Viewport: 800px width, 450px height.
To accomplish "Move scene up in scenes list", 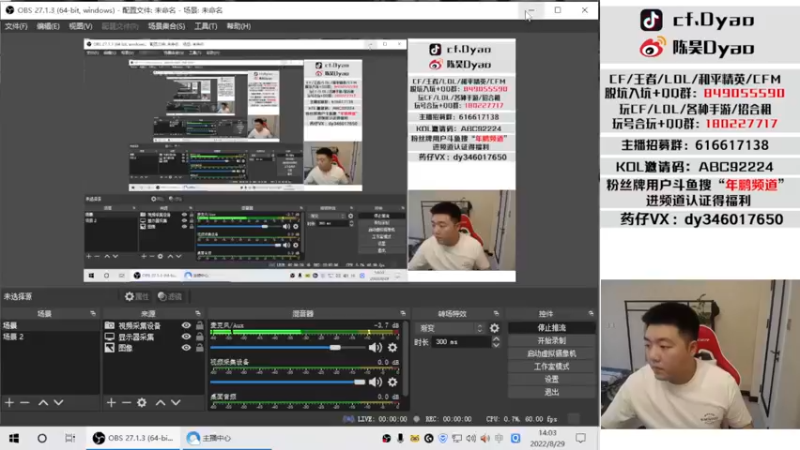I will (43, 403).
